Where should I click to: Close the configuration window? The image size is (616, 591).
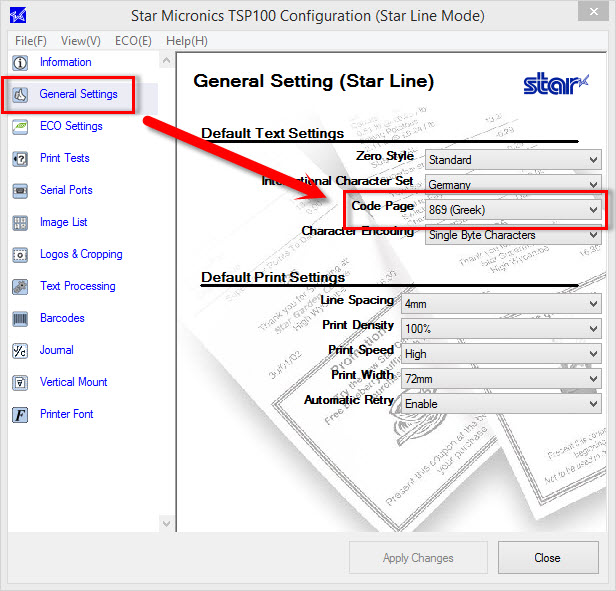pyautogui.click(x=593, y=12)
